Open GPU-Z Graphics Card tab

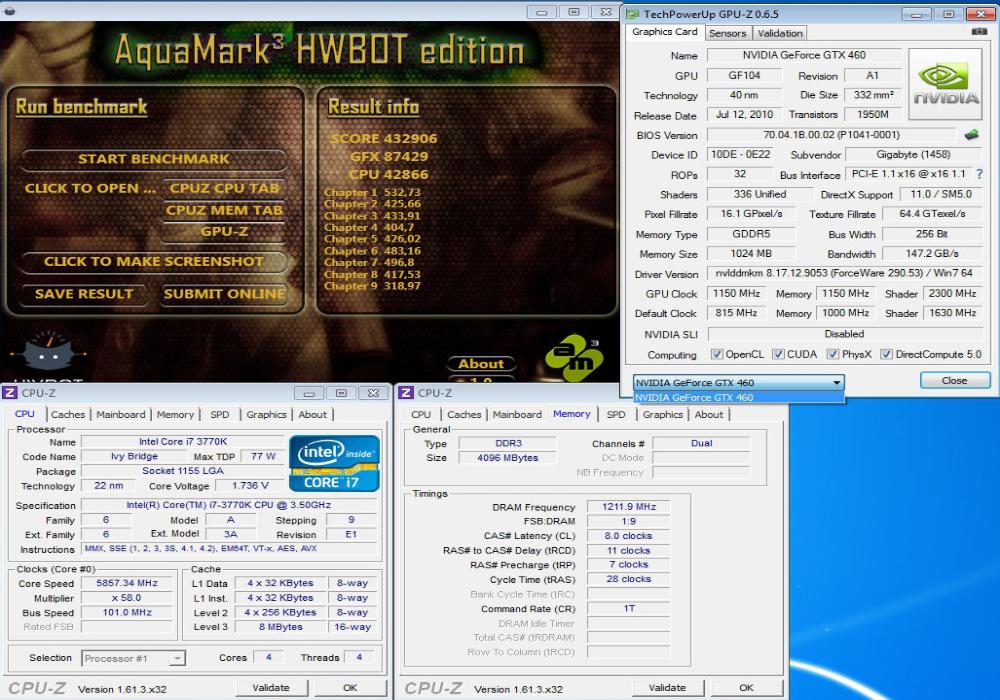click(x=665, y=32)
